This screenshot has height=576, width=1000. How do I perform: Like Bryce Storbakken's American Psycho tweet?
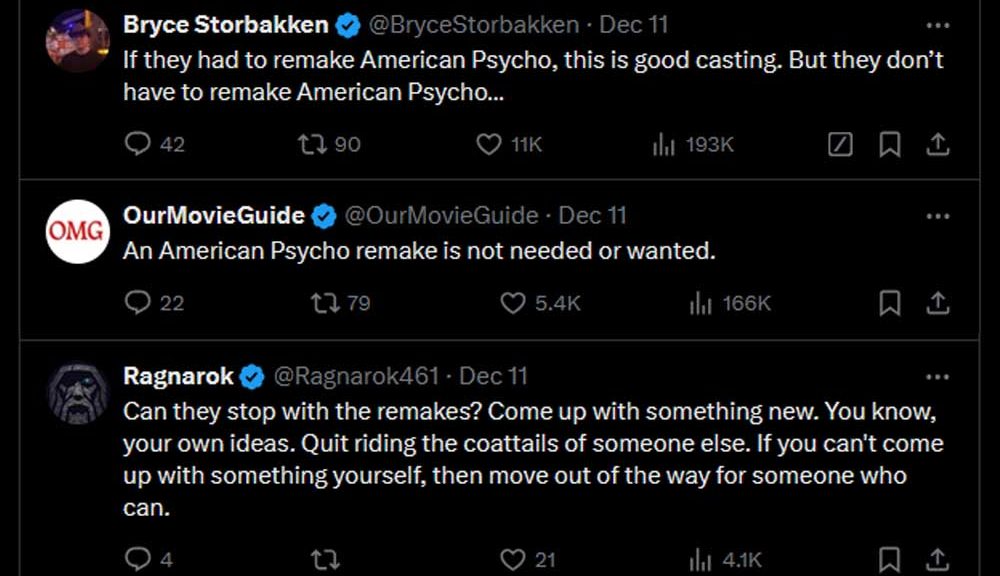(x=488, y=145)
